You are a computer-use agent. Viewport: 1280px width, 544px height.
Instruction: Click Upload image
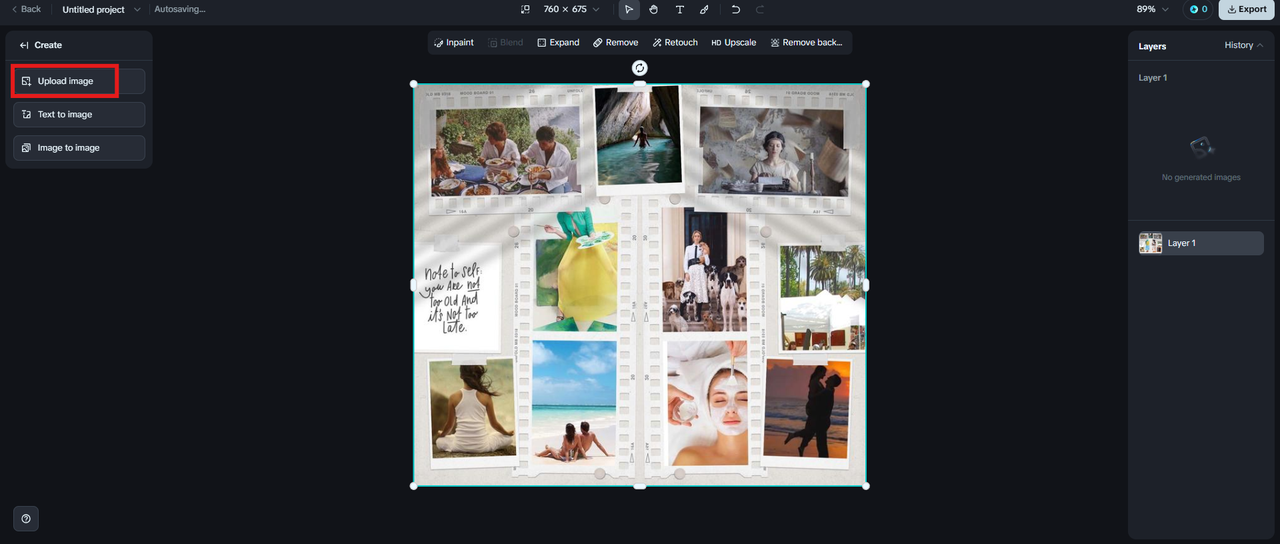(x=79, y=81)
